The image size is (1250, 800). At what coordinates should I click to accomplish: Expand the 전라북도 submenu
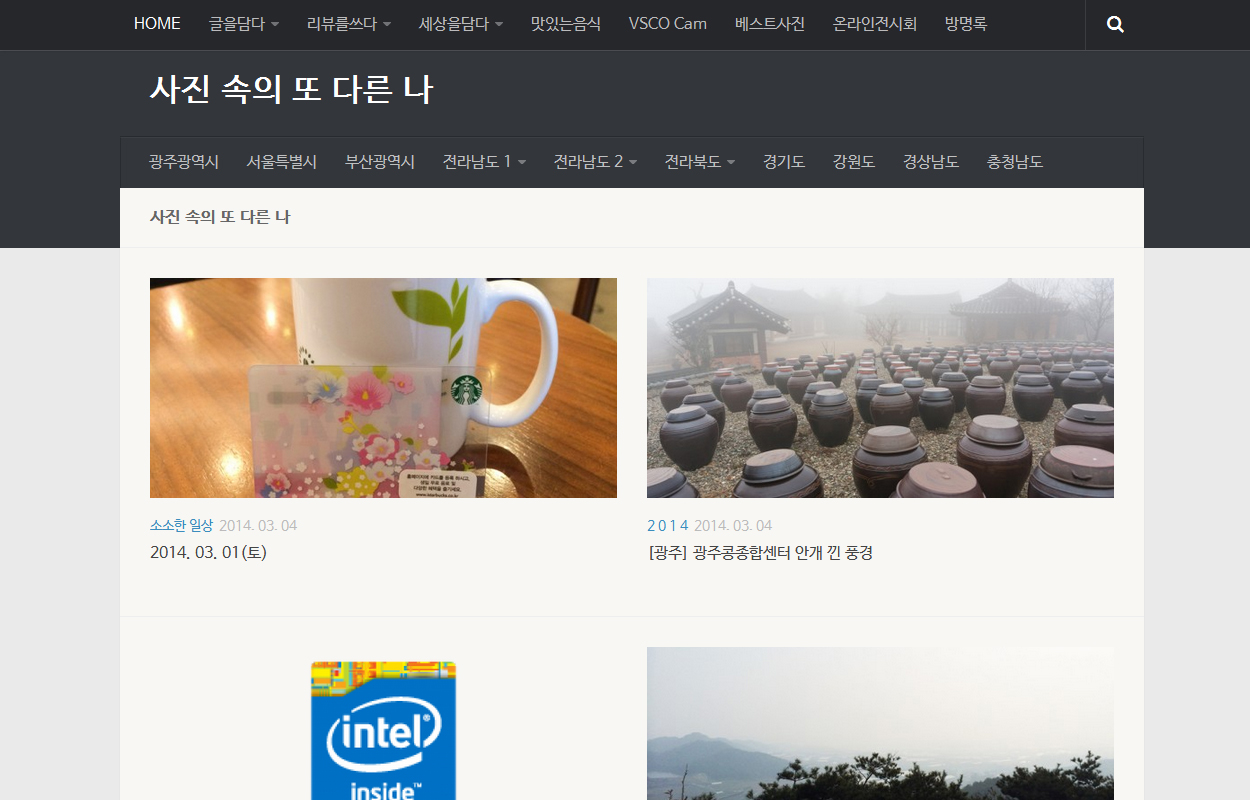click(x=699, y=162)
